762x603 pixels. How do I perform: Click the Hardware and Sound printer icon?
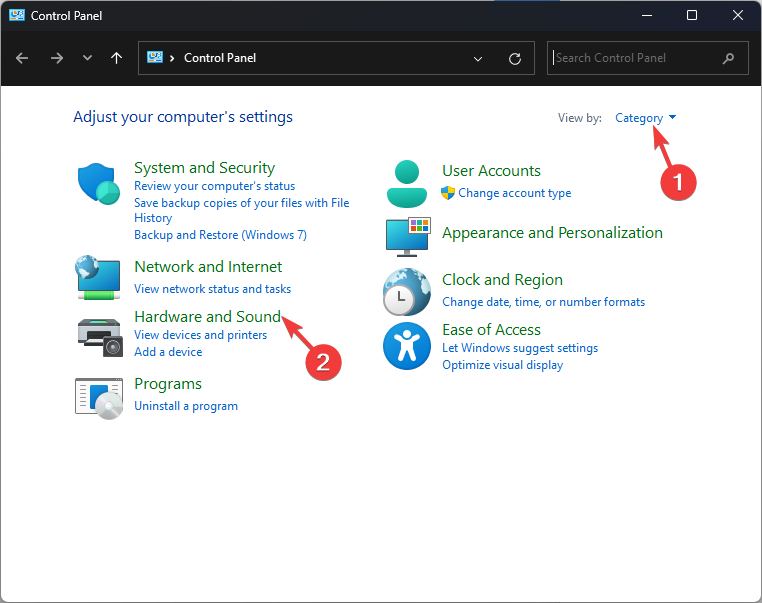pyautogui.click(x=100, y=337)
